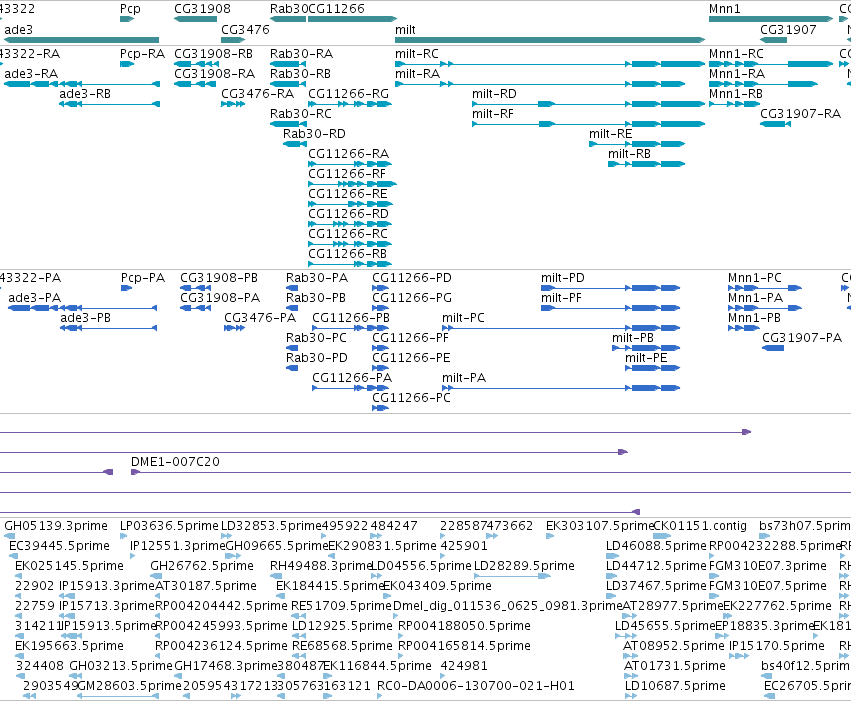Image resolution: width=851 pixels, height=701 pixels.
Task: Select the milt-PF protein feature
Action: [x=561, y=298]
